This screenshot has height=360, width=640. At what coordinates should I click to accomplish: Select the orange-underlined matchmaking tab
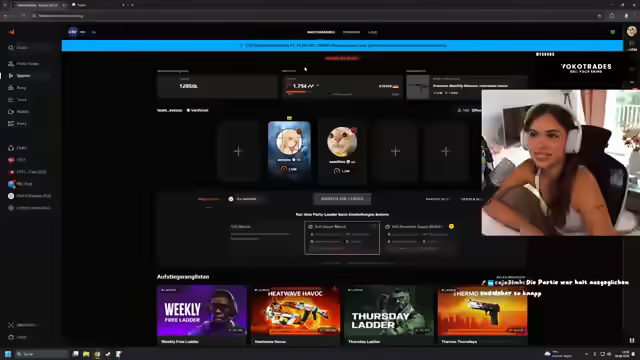coord(209,199)
